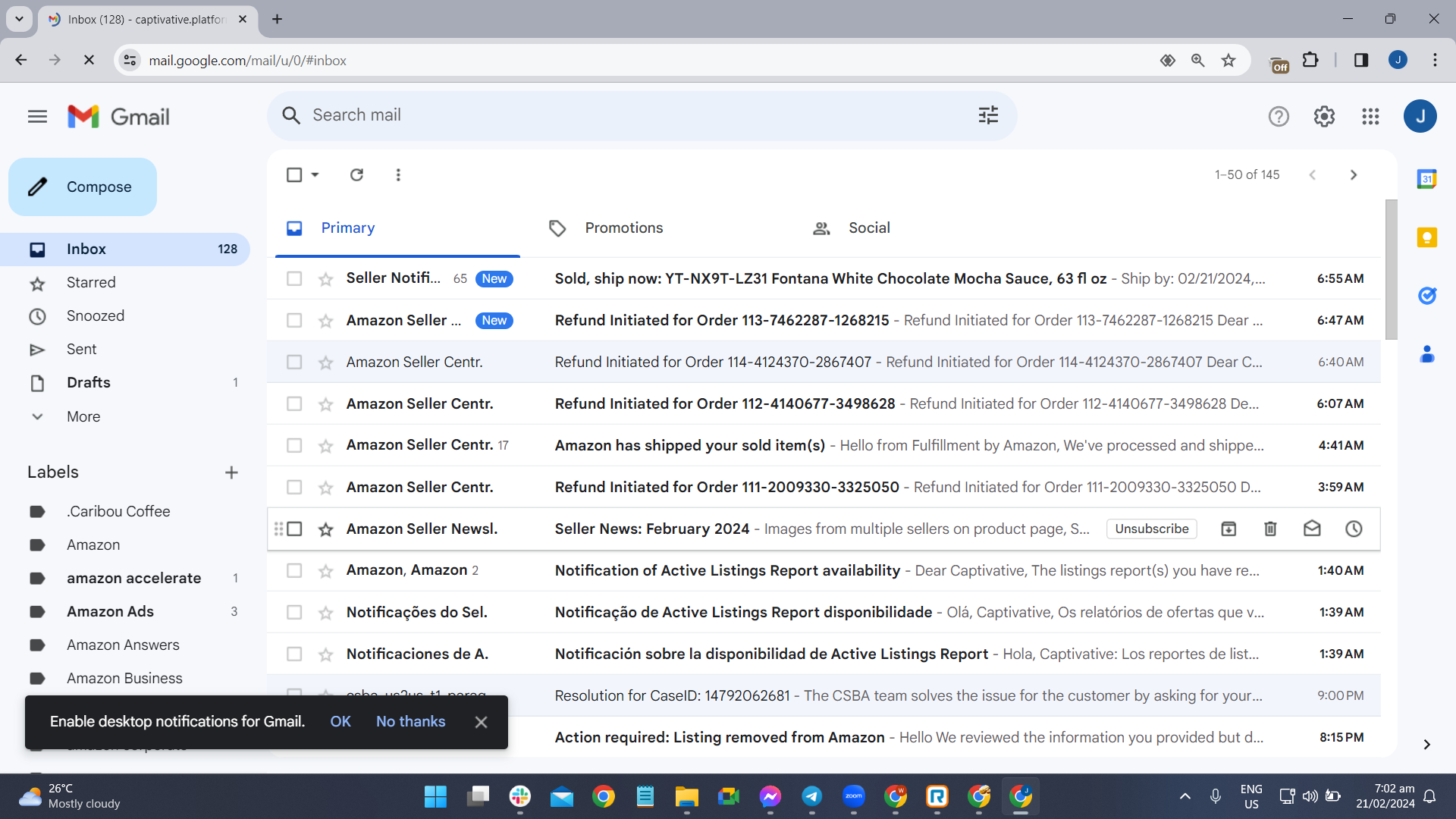Open the Sent folder
The image size is (1456, 819).
pyautogui.click(x=125, y=350)
